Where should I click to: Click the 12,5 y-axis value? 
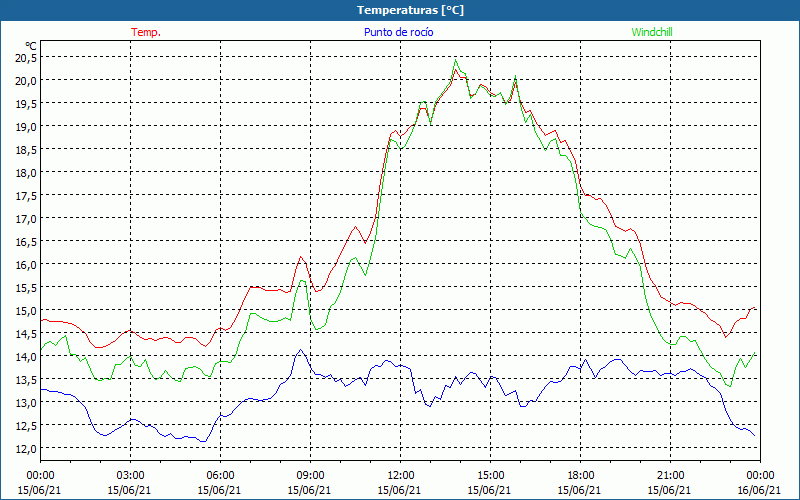pyautogui.click(x=26, y=426)
